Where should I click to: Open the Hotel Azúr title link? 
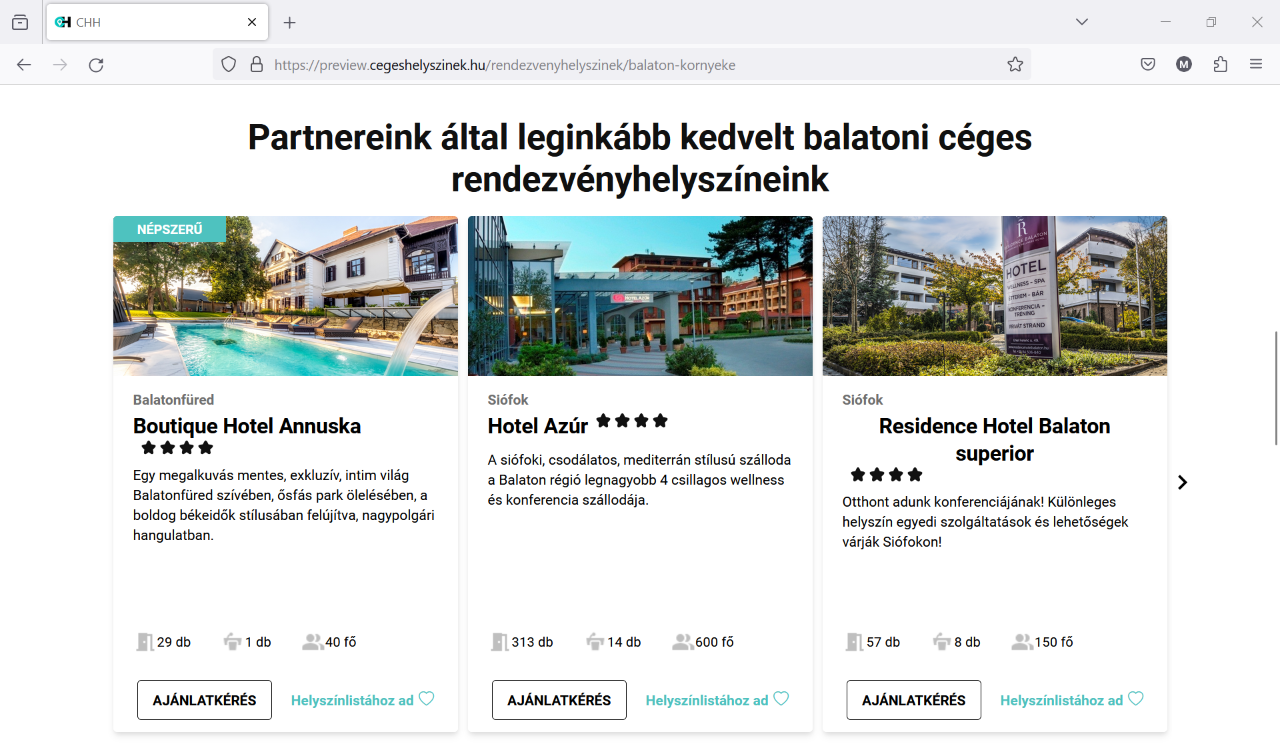click(x=538, y=426)
